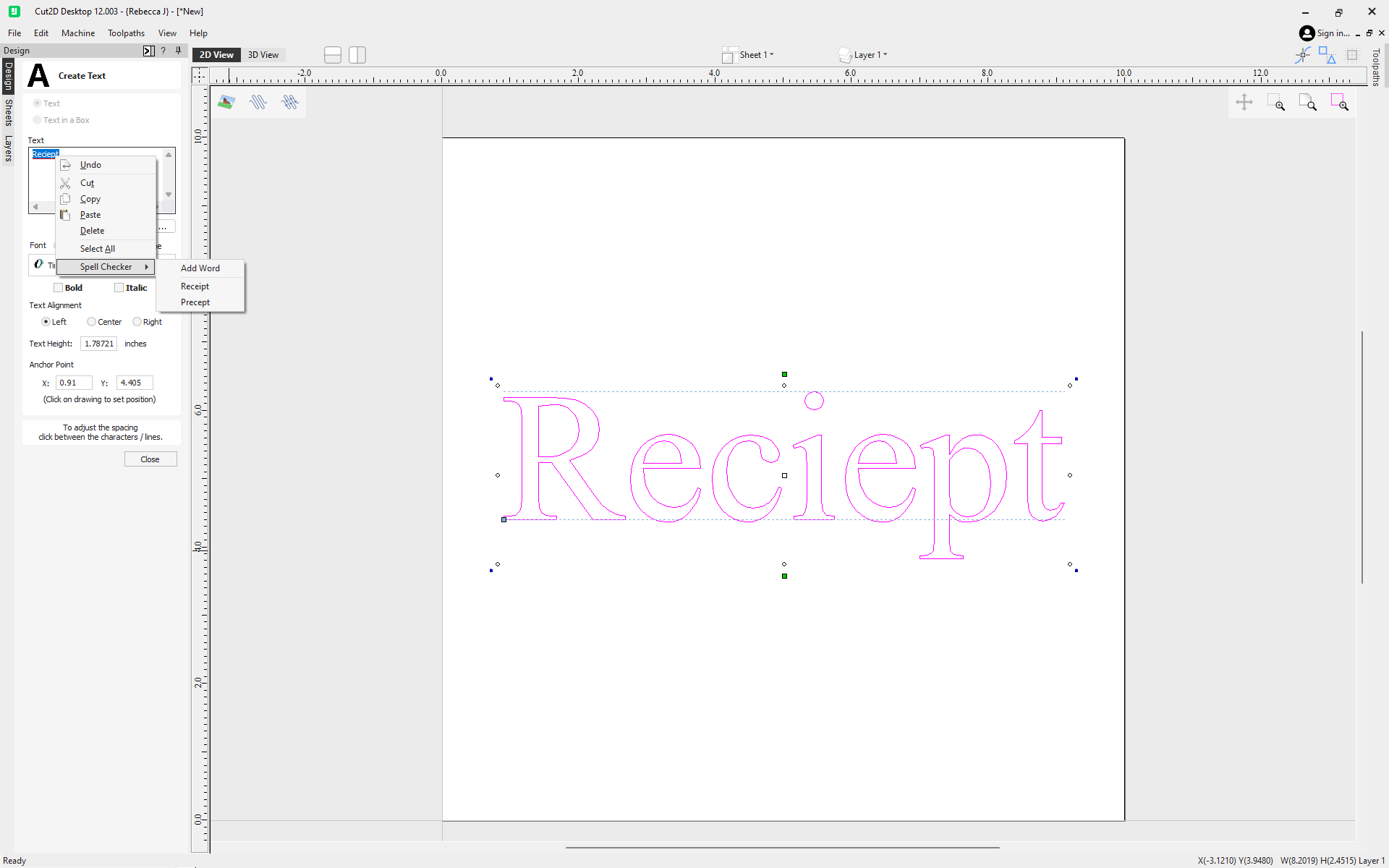Open the Layer 1 dropdown
Image resolution: width=1389 pixels, height=868 pixels.
click(x=871, y=55)
